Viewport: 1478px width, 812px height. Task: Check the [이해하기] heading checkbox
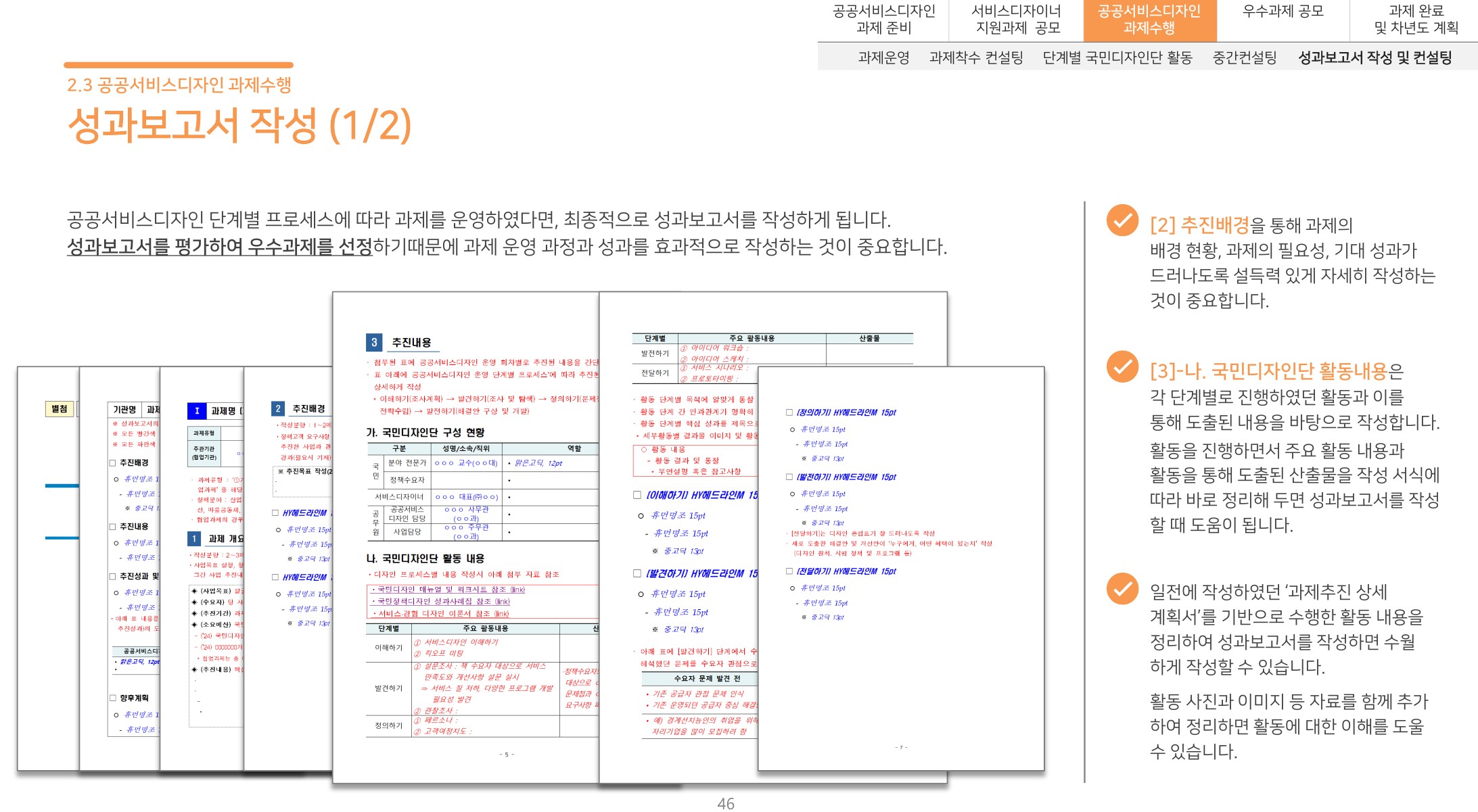[x=637, y=495]
